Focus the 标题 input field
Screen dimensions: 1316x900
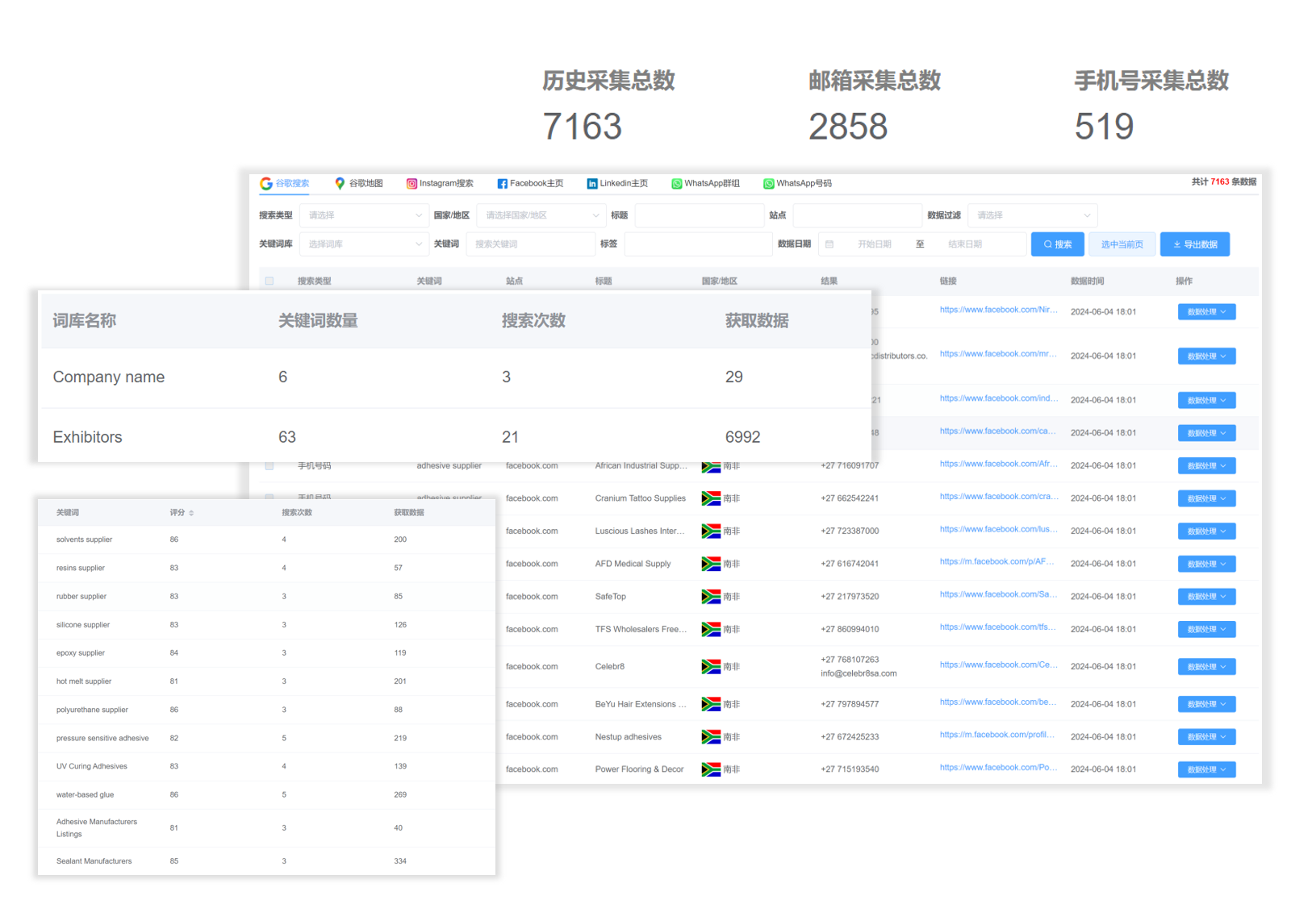(x=700, y=215)
